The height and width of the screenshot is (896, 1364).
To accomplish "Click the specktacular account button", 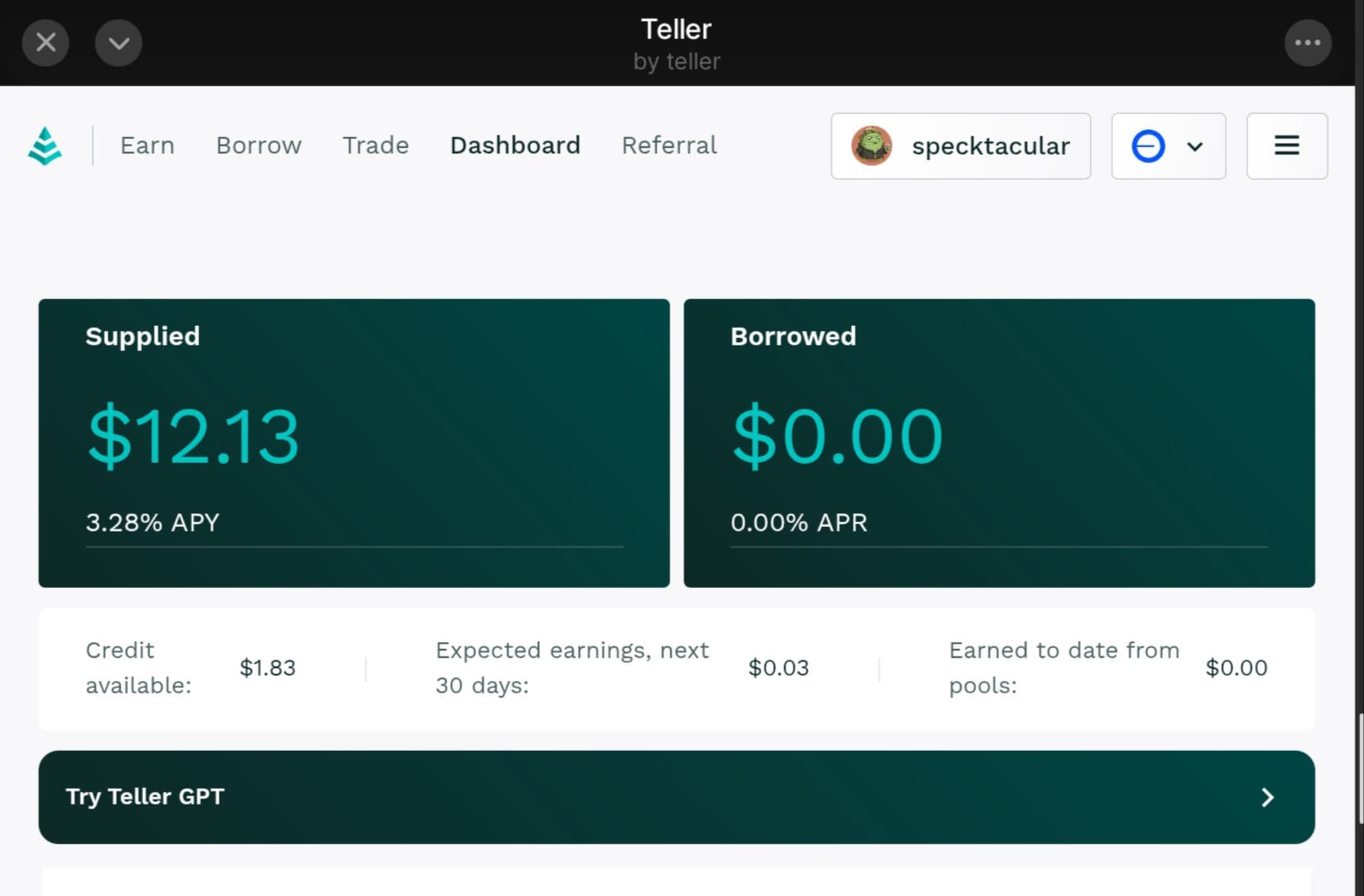I will [x=990, y=146].
